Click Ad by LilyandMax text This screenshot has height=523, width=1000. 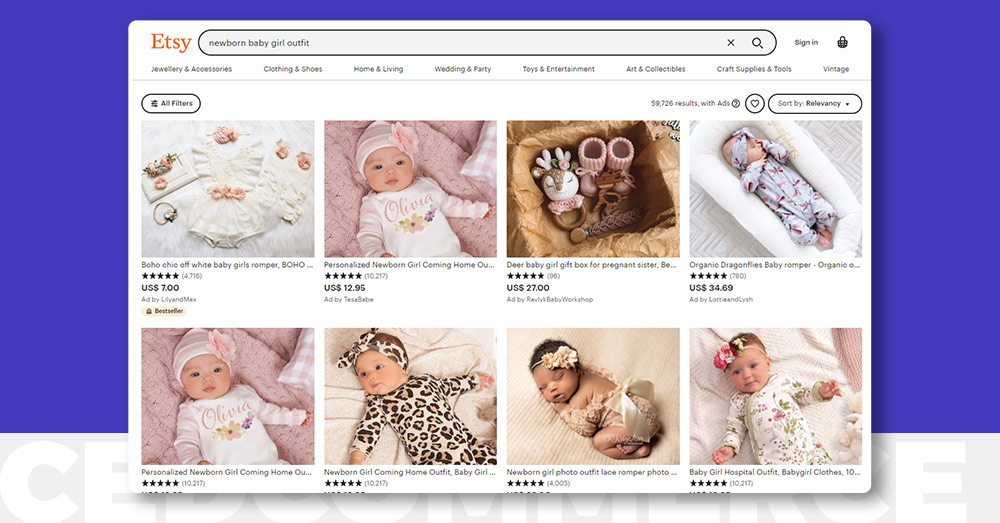coord(169,299)
